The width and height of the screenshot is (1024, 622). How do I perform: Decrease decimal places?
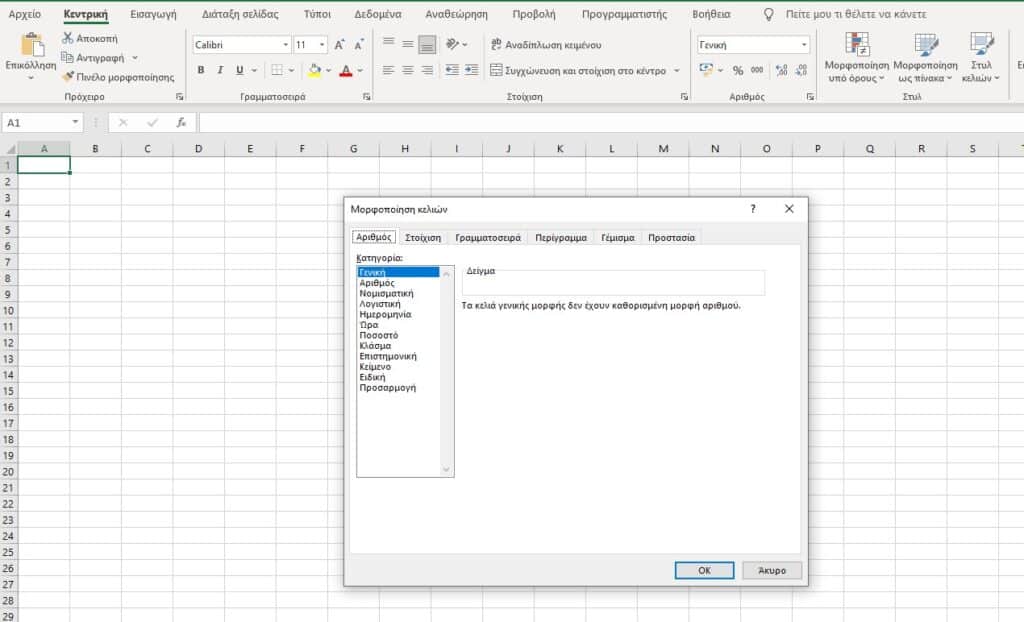[801, 70]
